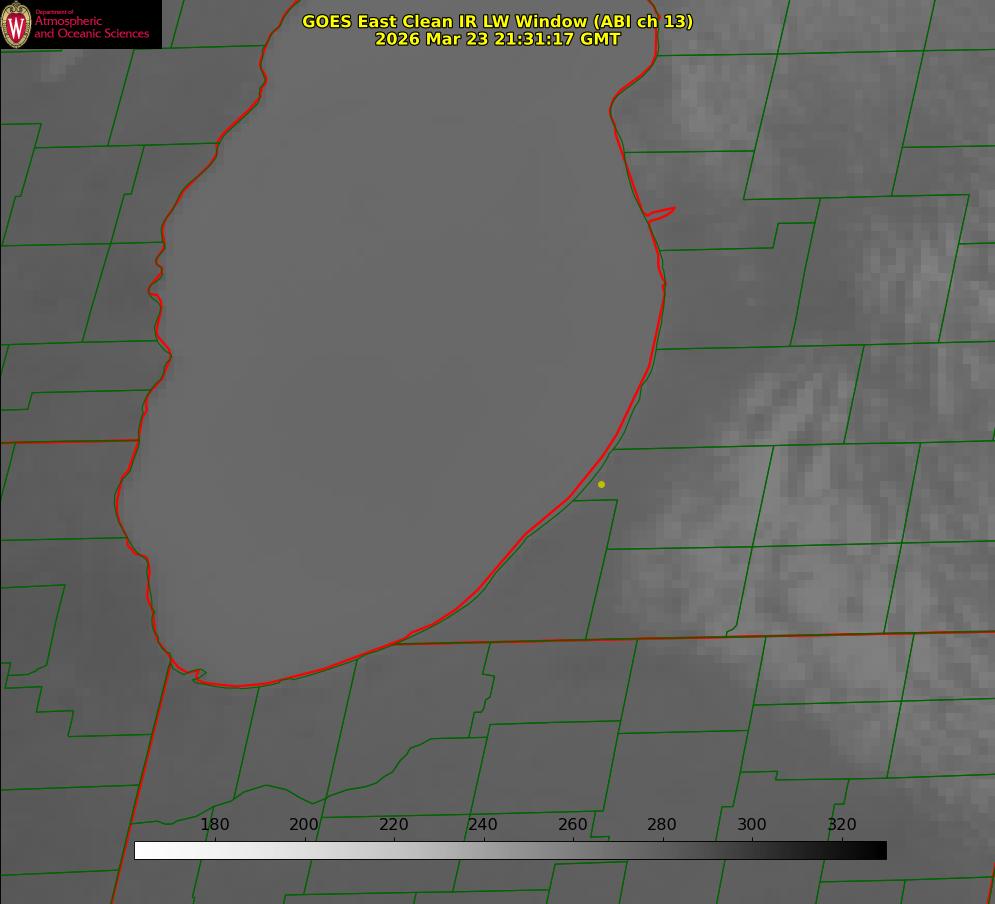Select the 320 colorbar tick label

[x=842, y=824]
